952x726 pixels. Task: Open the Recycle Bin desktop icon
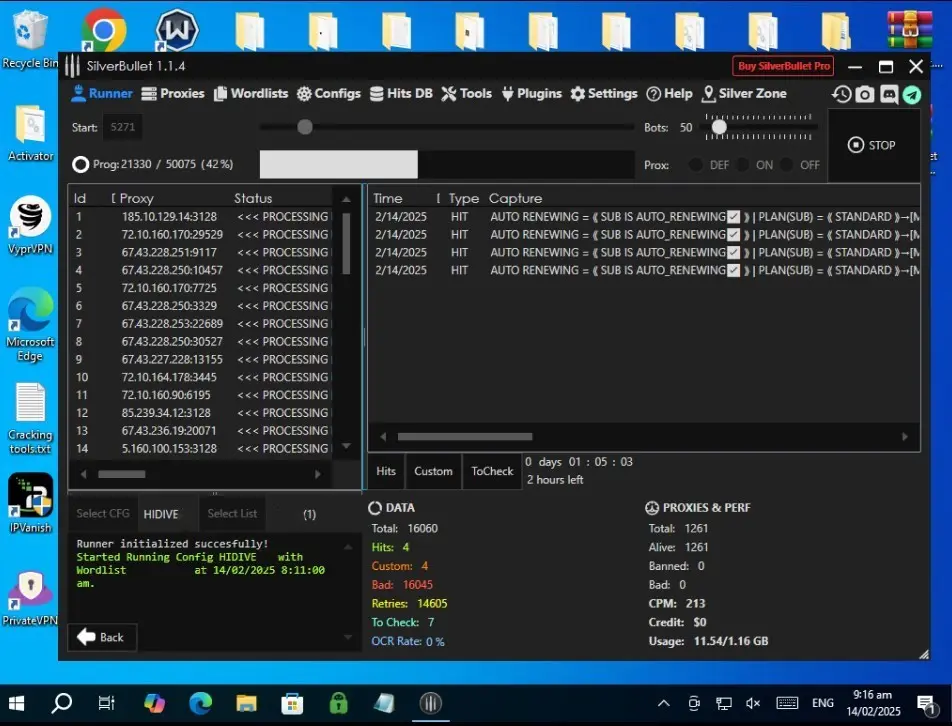29,38
